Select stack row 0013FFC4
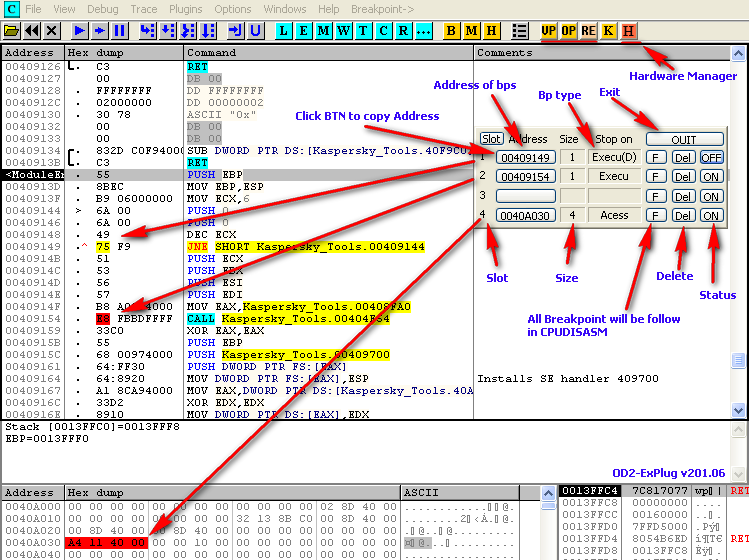 click(653, 491)
